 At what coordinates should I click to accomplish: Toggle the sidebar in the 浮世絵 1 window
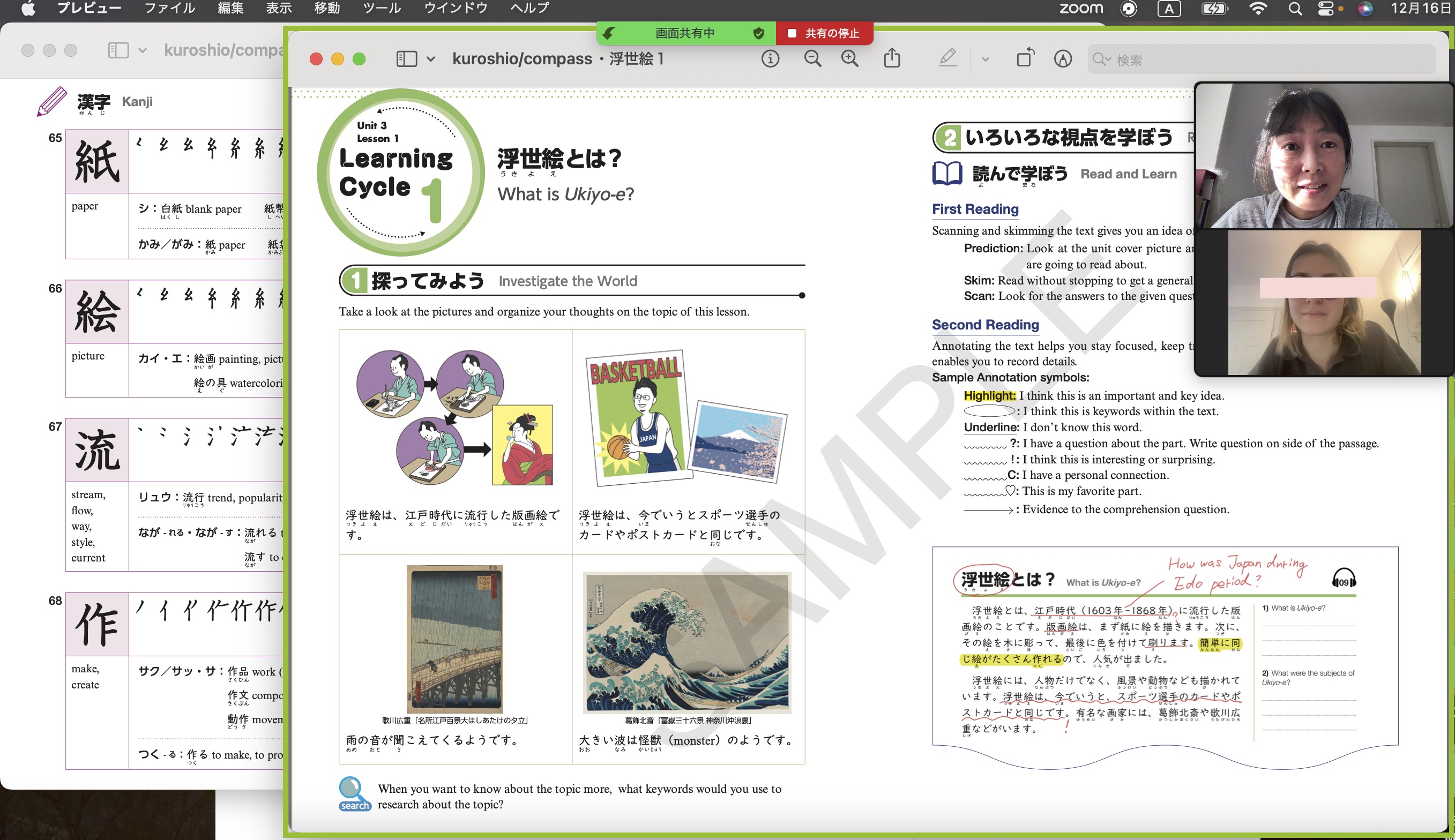[406, 59]
